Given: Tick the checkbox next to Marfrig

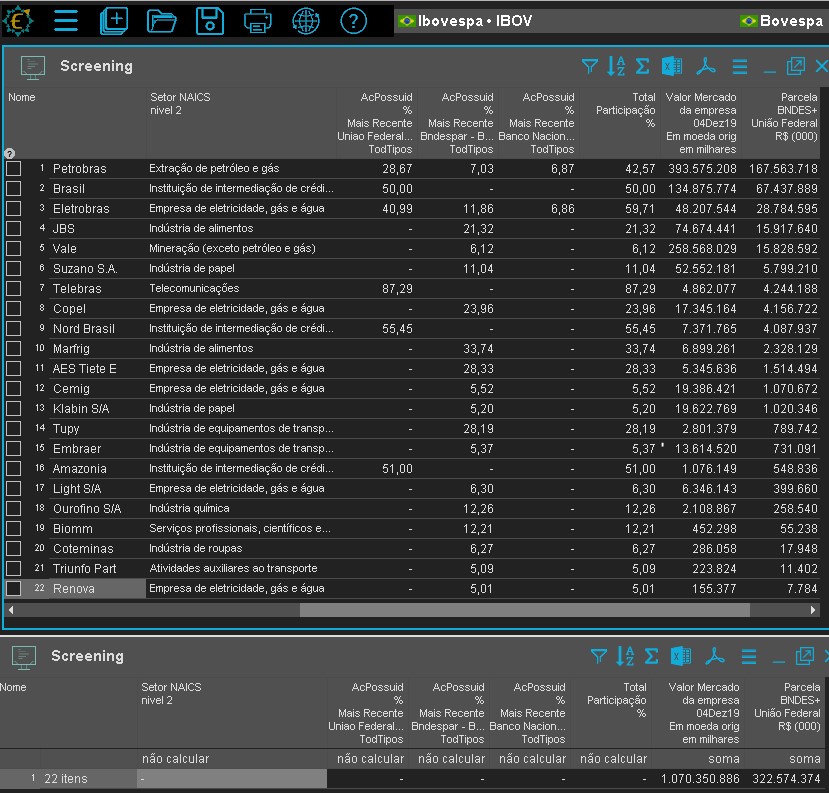Looking at the screenshot, I should pyautogui.click(x=14, y=348).
